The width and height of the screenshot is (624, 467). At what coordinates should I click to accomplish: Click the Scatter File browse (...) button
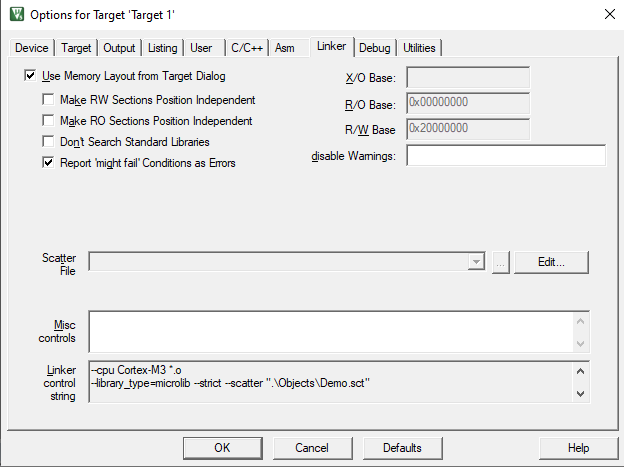[x=501, y=262]
